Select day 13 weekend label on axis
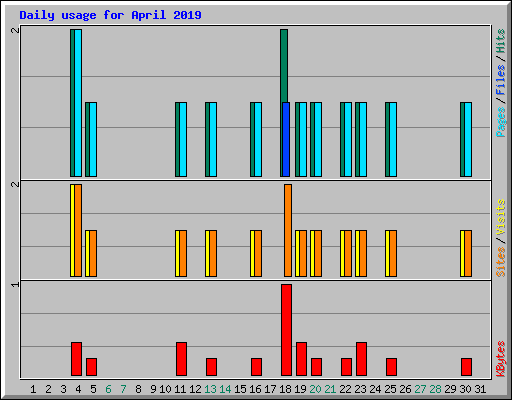 210,389
